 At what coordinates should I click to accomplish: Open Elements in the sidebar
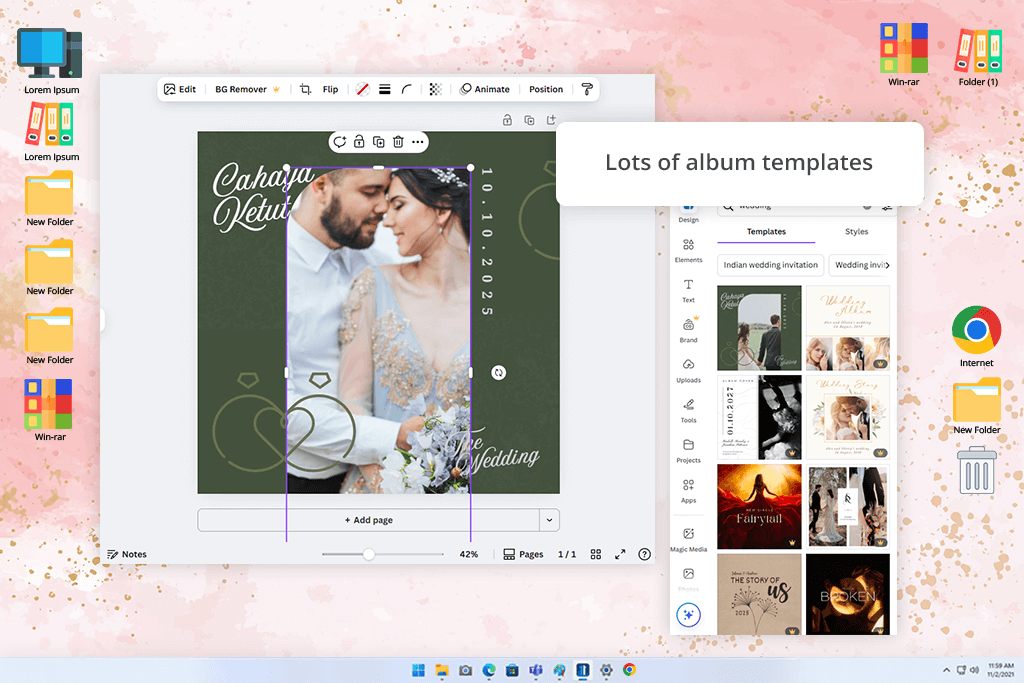(x=688, y=251)
